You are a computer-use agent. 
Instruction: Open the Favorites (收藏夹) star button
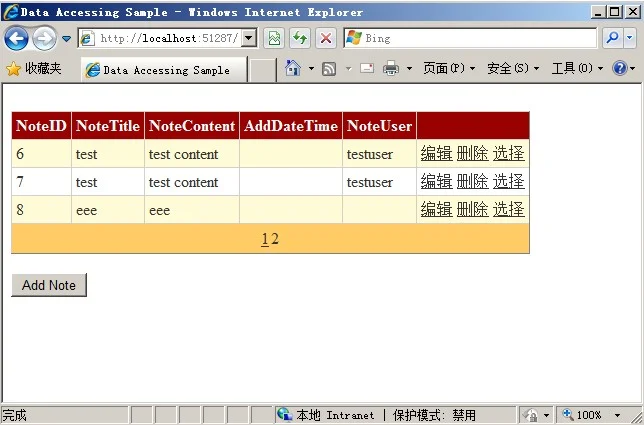[x=34, y=68]
